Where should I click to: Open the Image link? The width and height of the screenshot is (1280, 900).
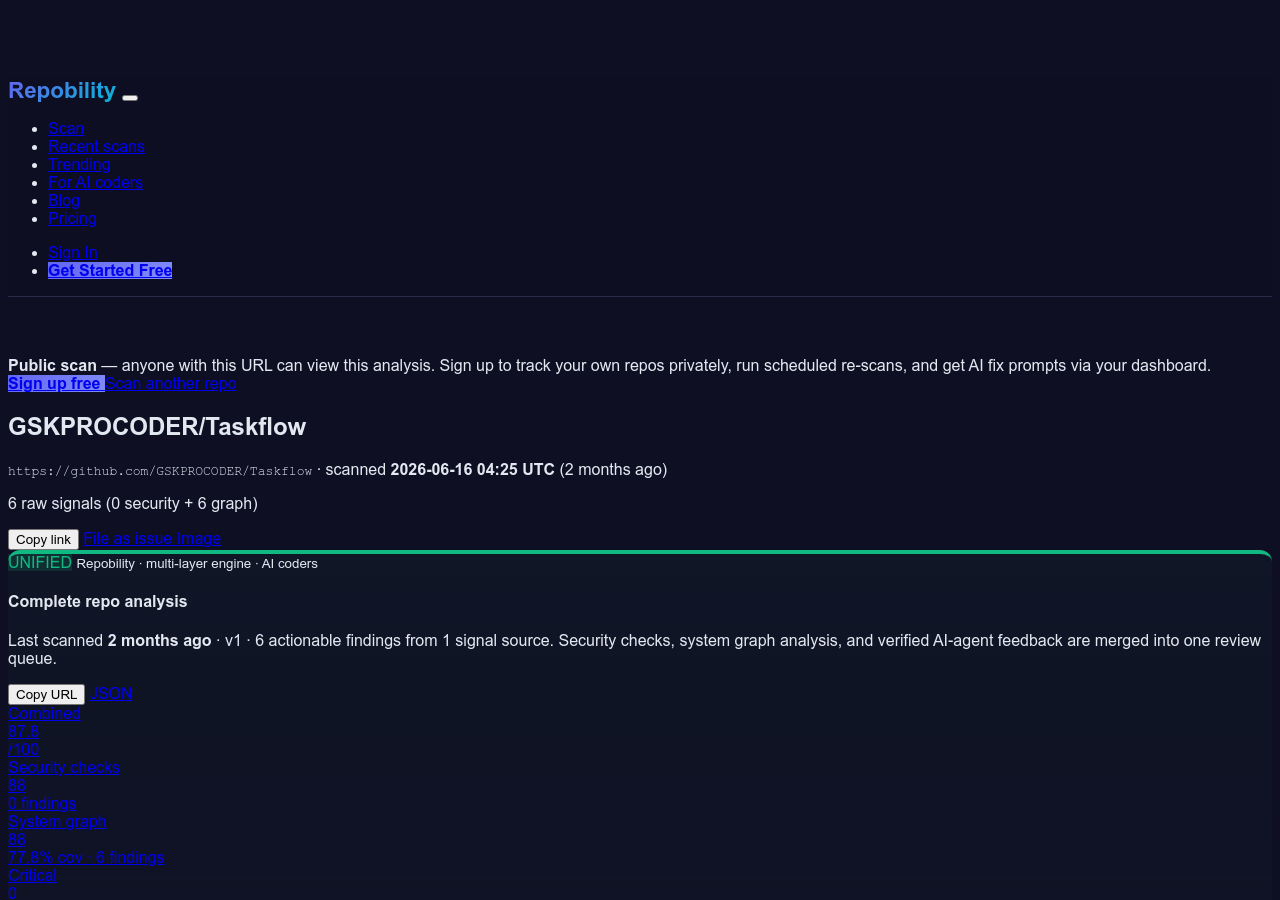point(199,538)
